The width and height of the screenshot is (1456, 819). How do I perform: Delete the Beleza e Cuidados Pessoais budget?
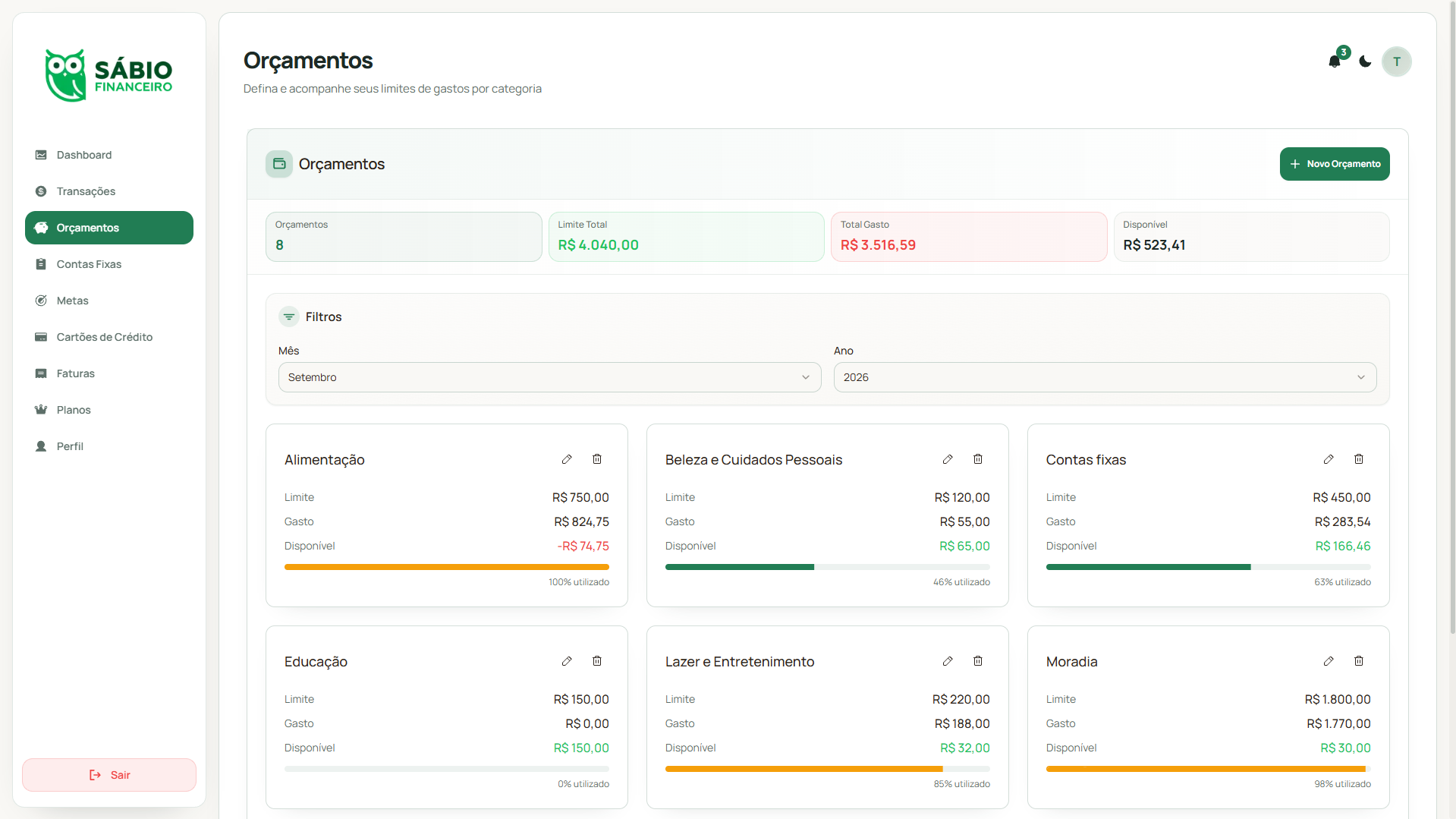(x=978, y=459)
